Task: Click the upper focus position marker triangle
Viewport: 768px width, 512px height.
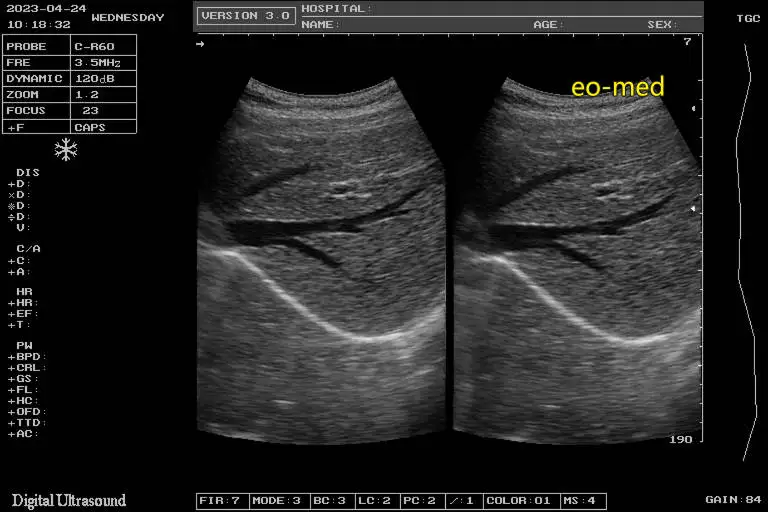Action: [x=694, y=108]
